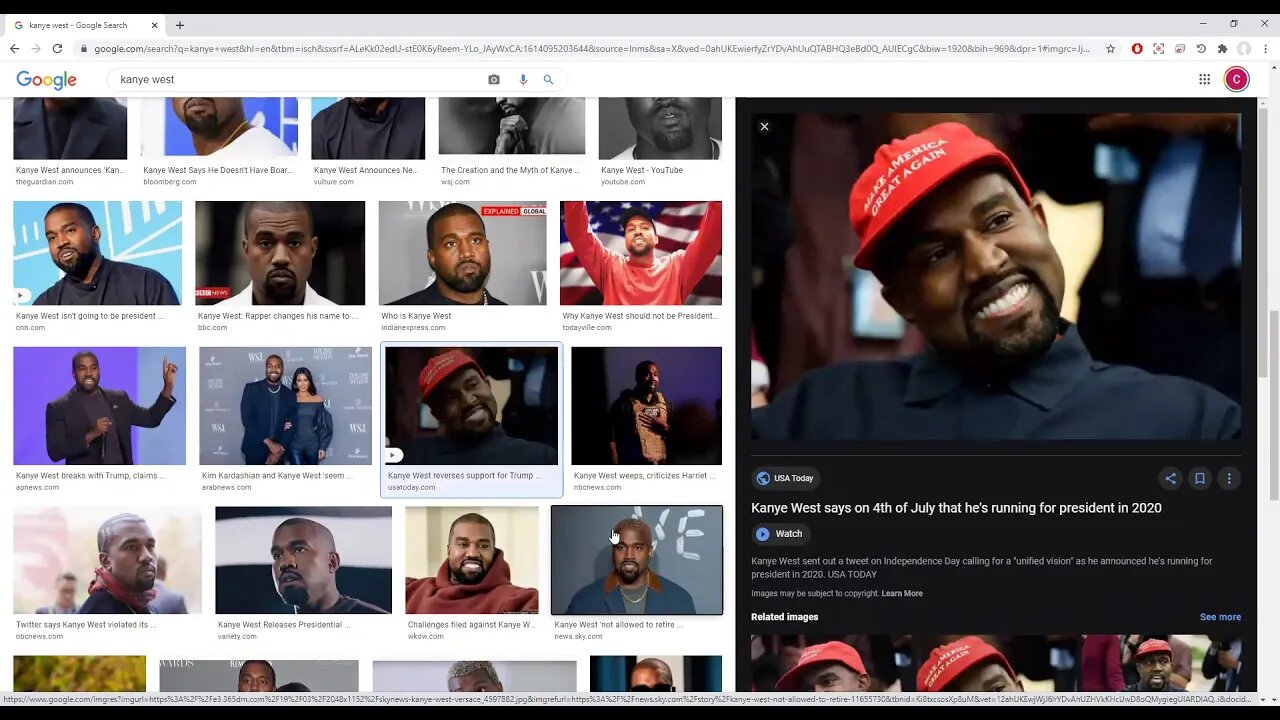Viewport: 1280px width, 720px height.
Task: Open the 'Twitter says Kanye West violated' image
Action: click(x=107, y=560)
